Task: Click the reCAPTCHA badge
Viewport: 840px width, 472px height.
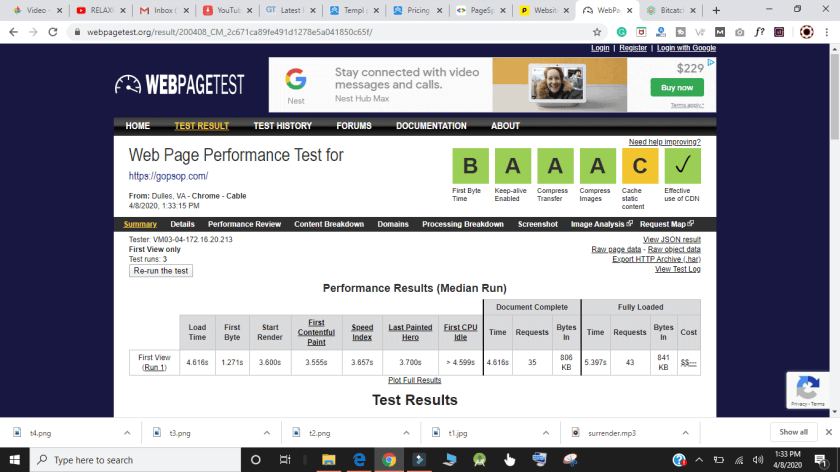Action: 808,390
